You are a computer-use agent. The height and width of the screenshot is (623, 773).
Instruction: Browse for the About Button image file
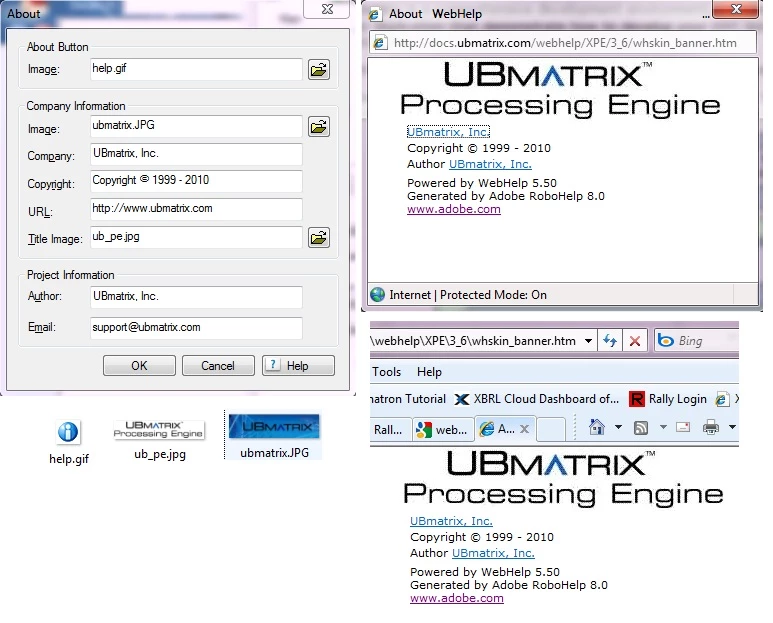[319, 69]
